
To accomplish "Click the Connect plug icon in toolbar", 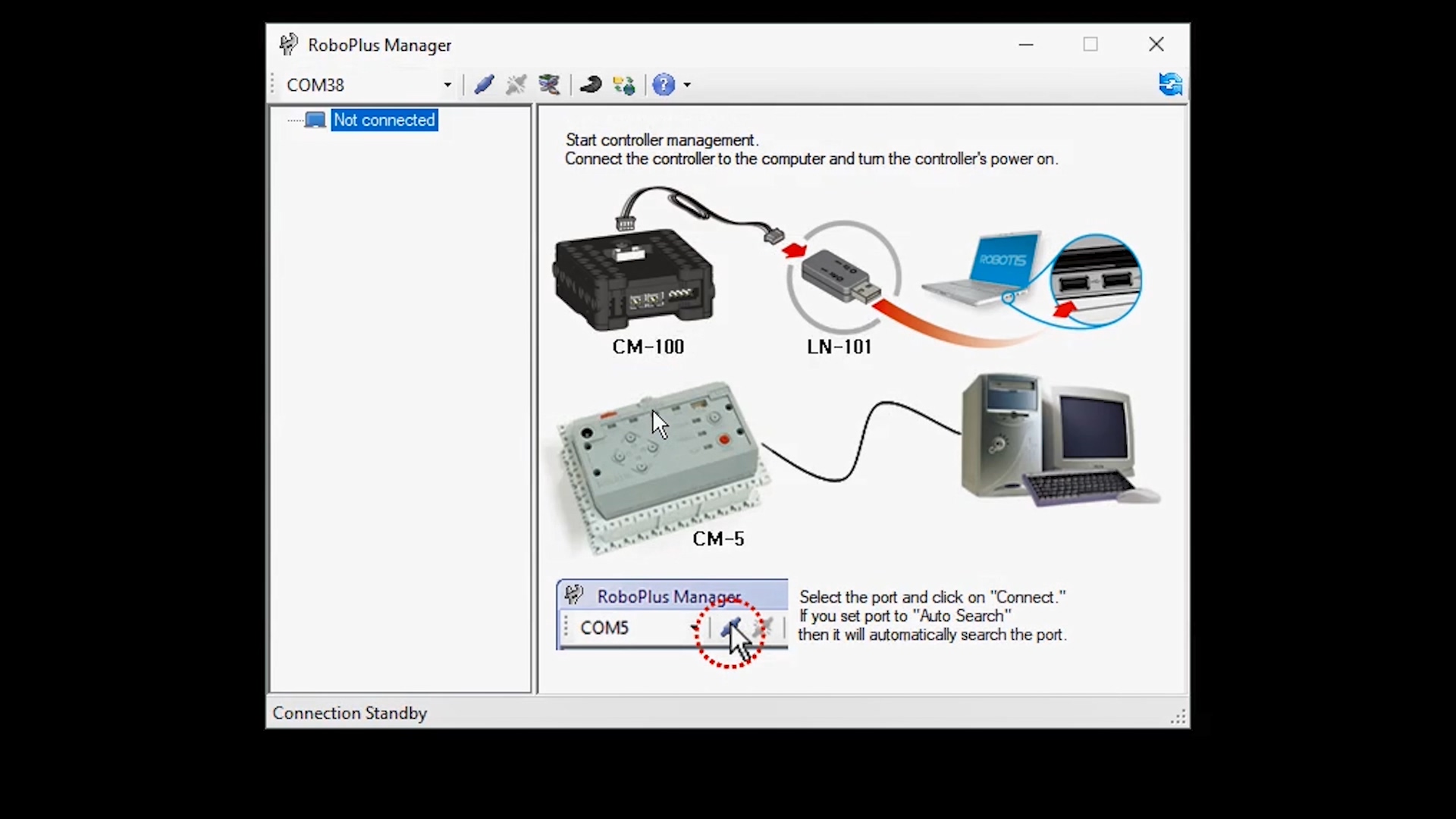I will click(484, 84).
